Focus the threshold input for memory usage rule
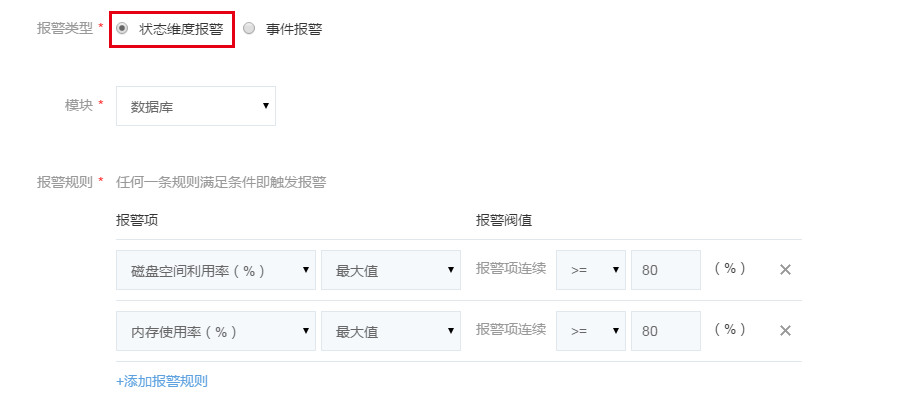 point(665,331)
